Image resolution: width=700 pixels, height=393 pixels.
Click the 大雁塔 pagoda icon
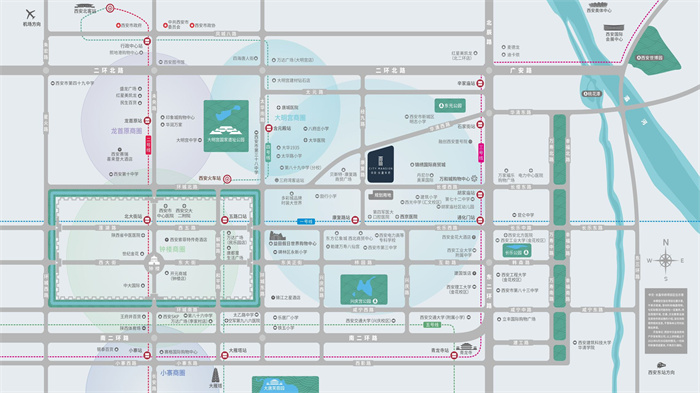(216, 376)
